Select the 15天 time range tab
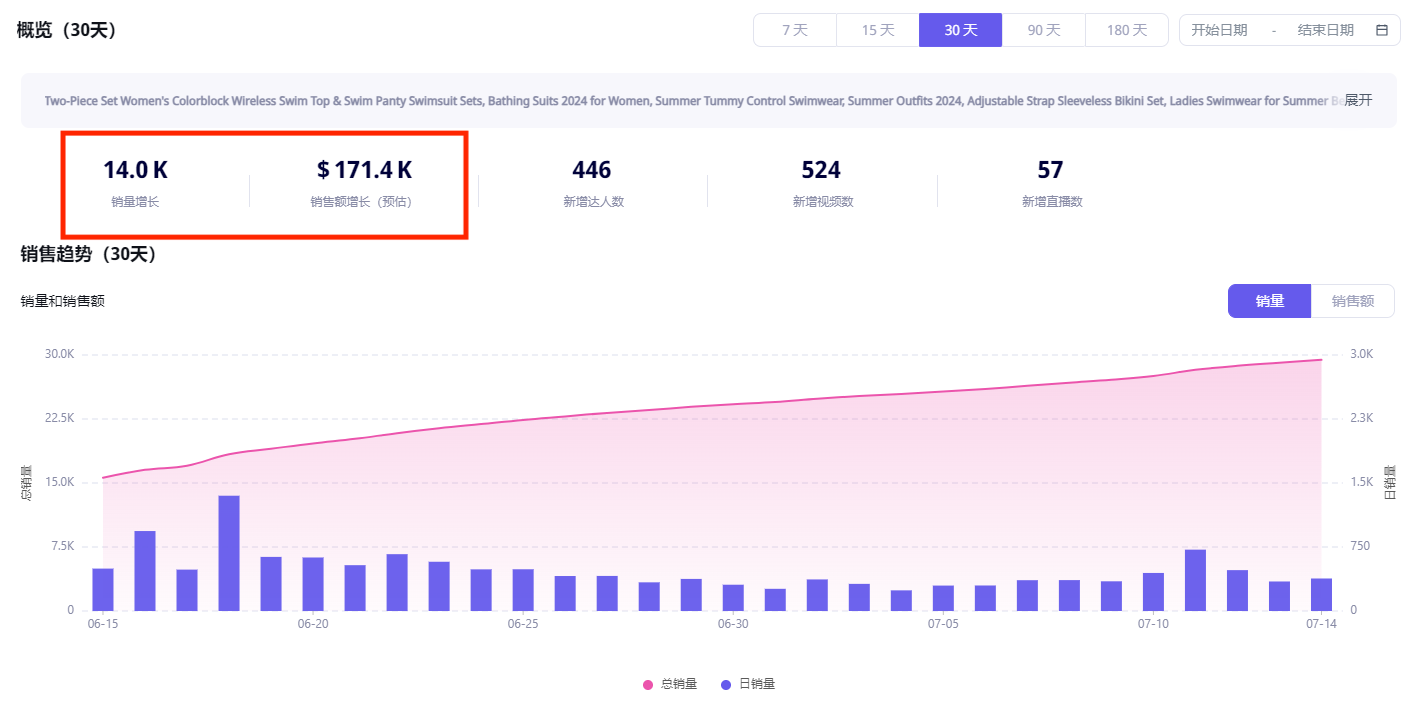 (878, 30)
